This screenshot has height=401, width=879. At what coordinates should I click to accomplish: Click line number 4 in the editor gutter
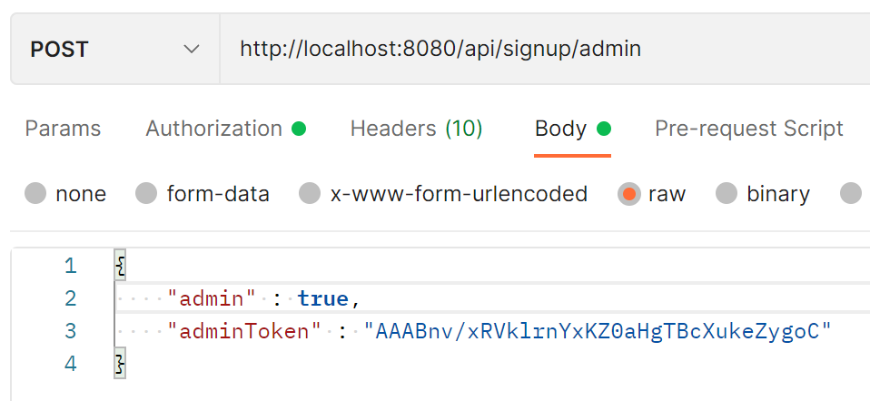coord(70,364)
